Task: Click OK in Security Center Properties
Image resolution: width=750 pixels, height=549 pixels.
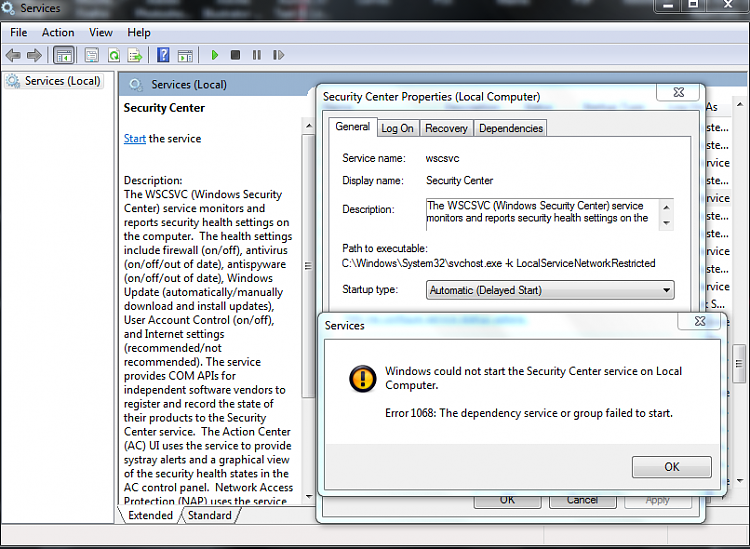Action: [x=507, y=501]
